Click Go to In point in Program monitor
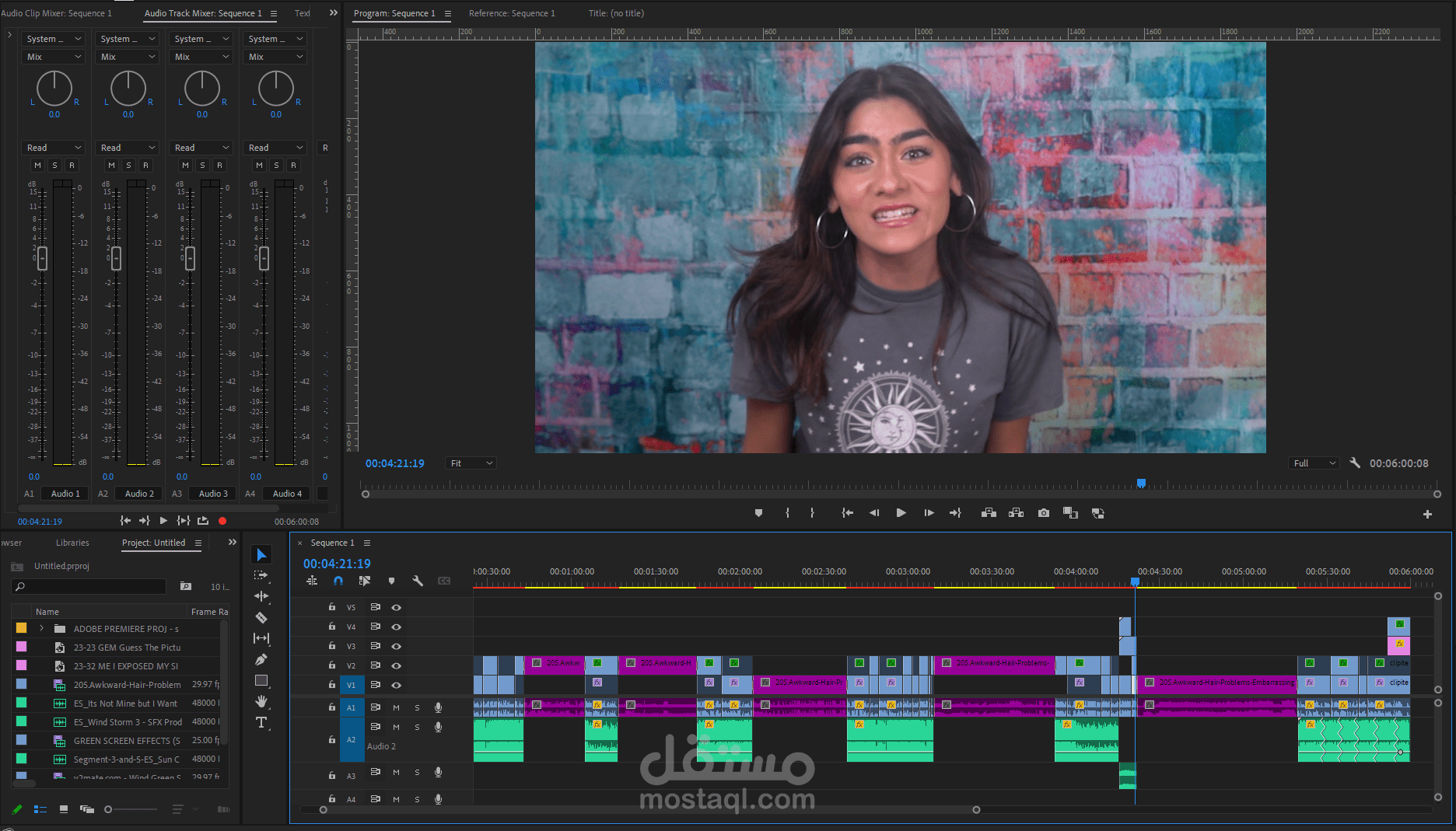This screenshot has height=831, width=1456. 847,513
